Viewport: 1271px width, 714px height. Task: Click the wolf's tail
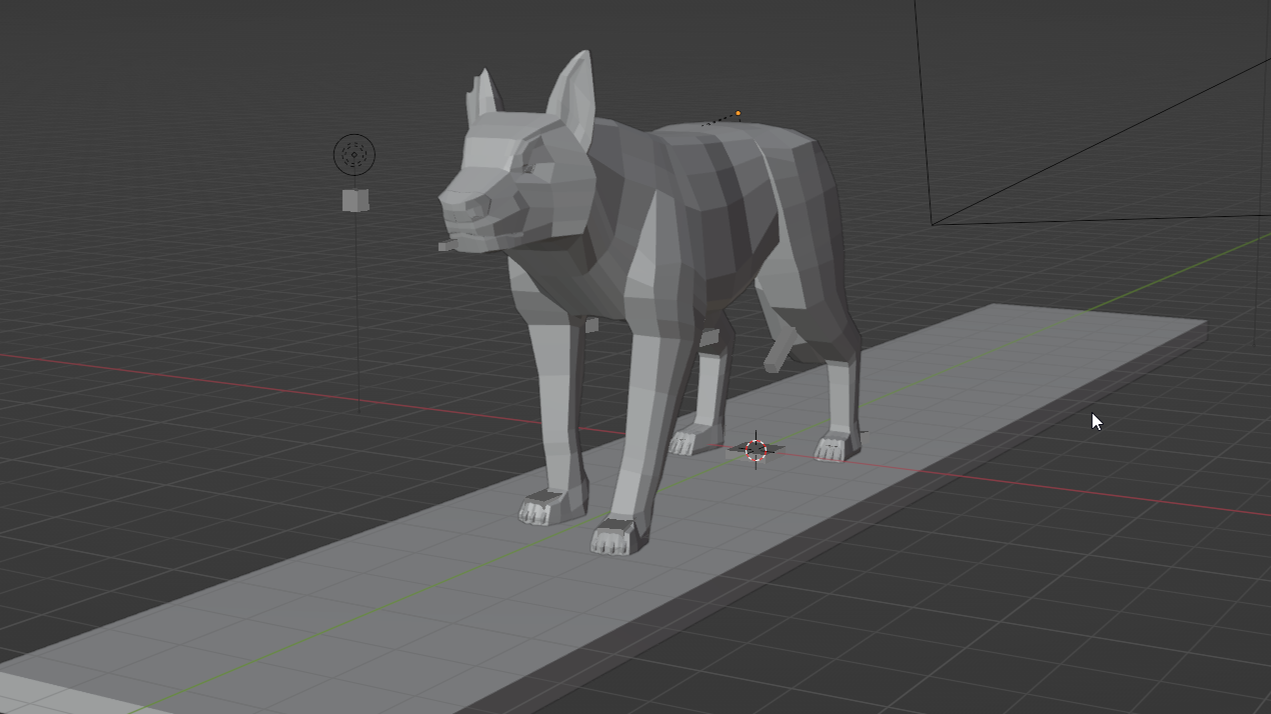779,350
